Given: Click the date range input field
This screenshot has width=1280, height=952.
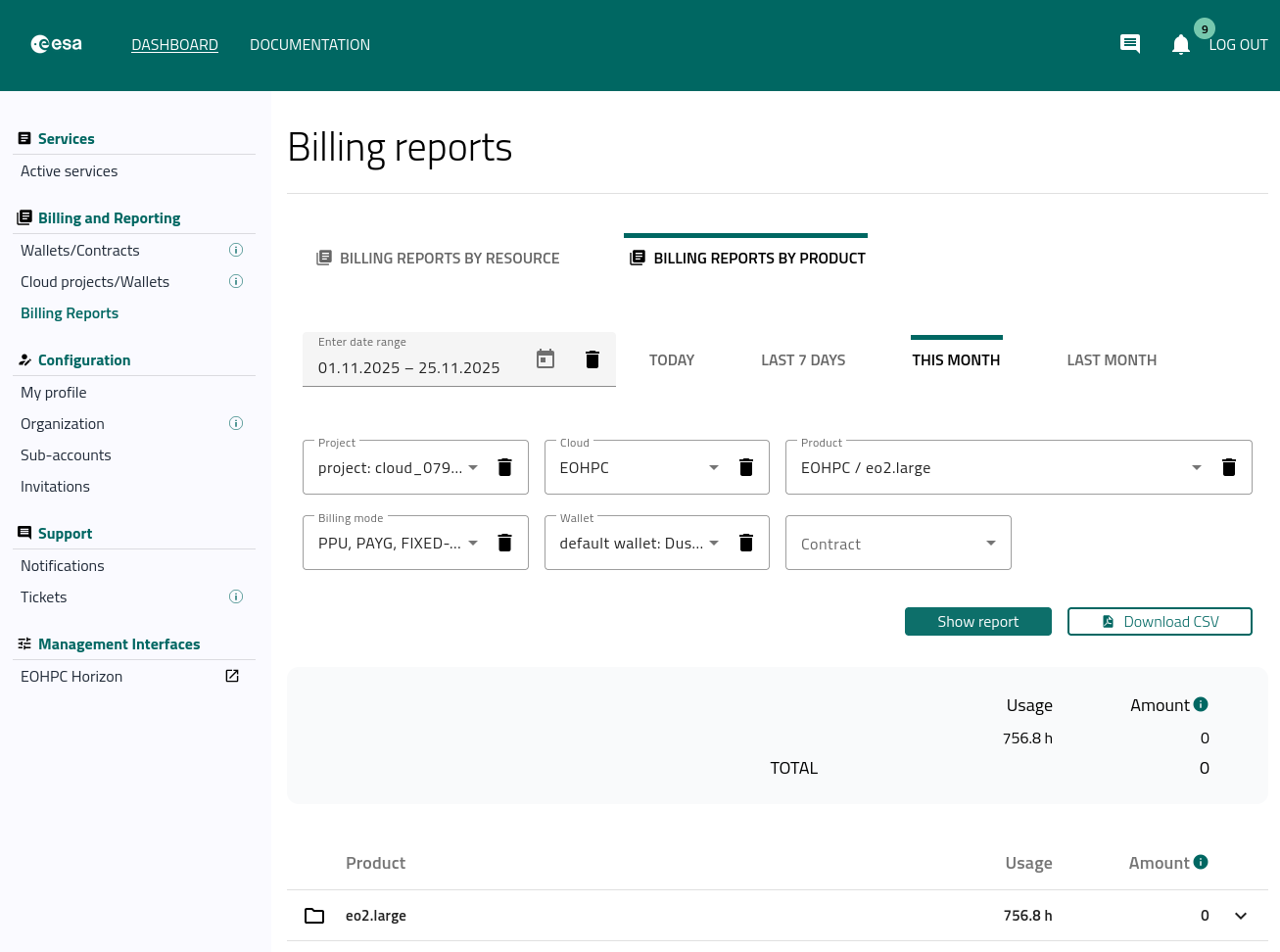Looking at the screenshot, I should pyautogui.click(x=409, y=368).
